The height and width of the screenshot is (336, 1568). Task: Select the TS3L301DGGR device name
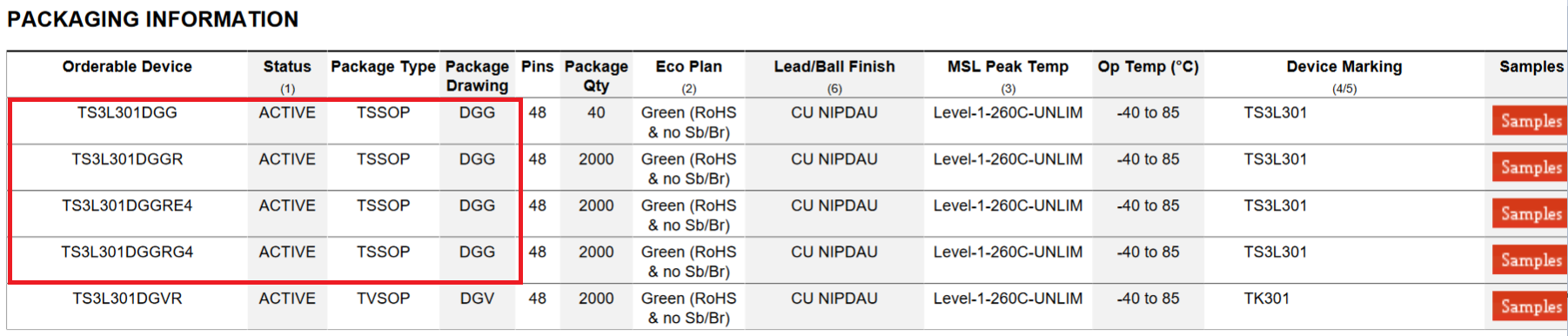(127, 159)
